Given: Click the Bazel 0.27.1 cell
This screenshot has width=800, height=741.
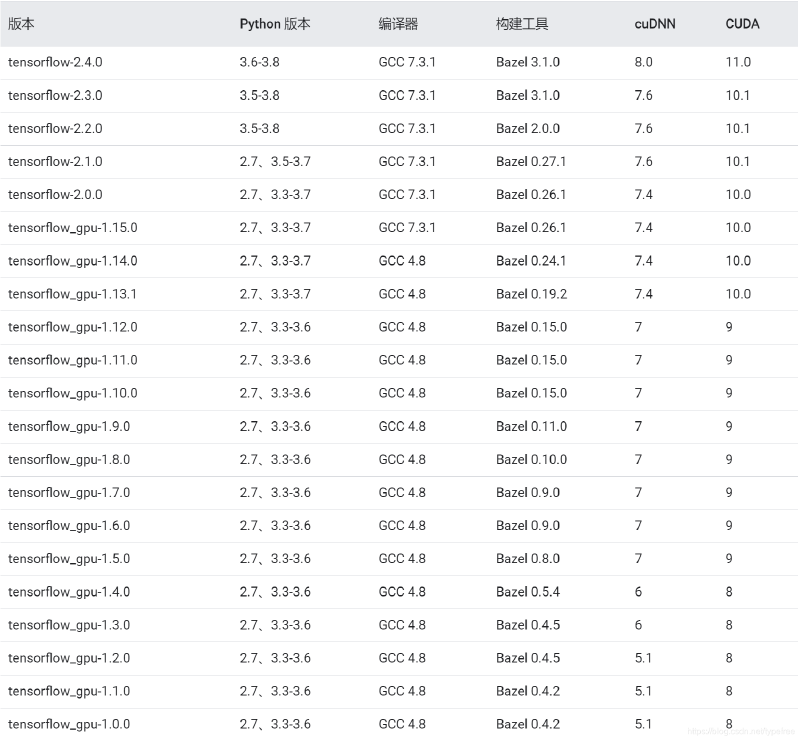Looking at the screenshot, I should click(x=531, y=162).
